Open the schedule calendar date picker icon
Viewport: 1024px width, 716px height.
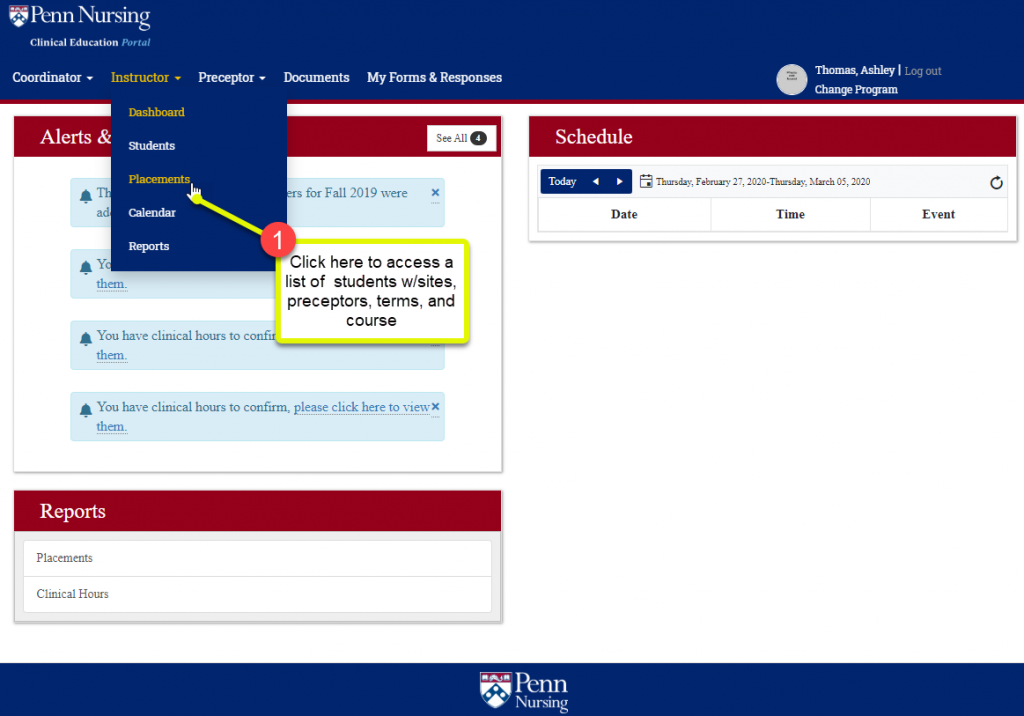tap(646, 182)
